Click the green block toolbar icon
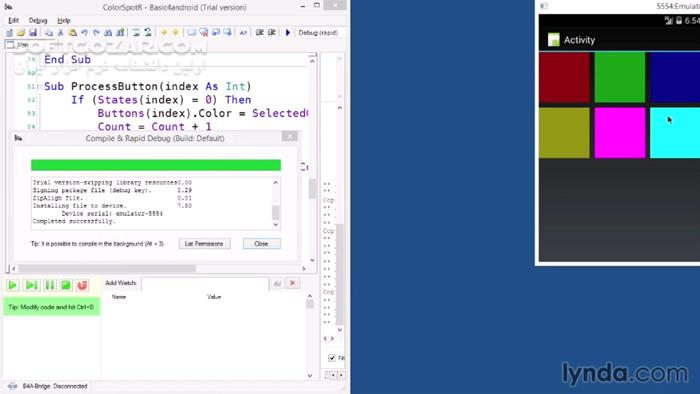The image size is (700, 394). [x=136, y=33]
